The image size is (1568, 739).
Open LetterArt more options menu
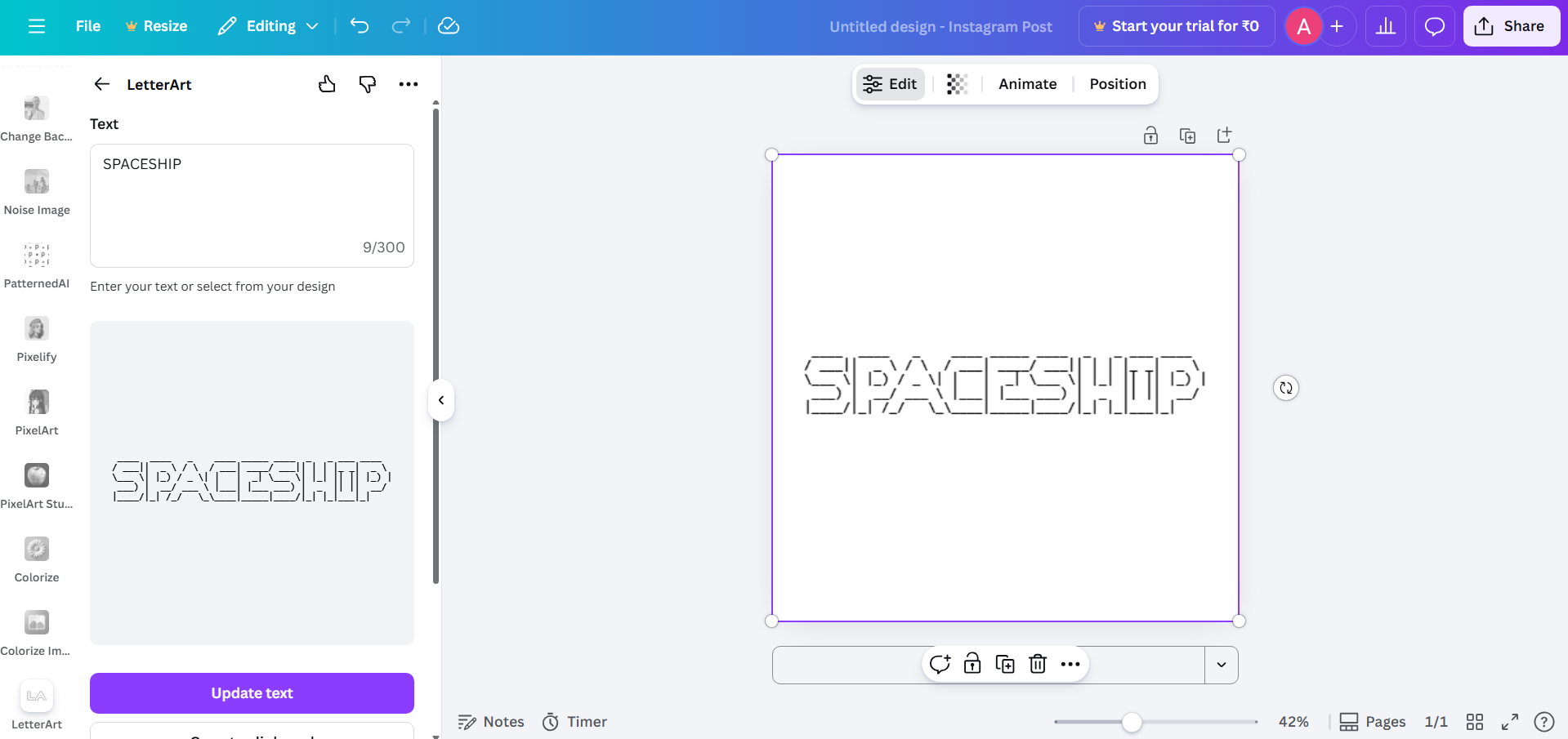pyautogui.click(x=409, y=84)
